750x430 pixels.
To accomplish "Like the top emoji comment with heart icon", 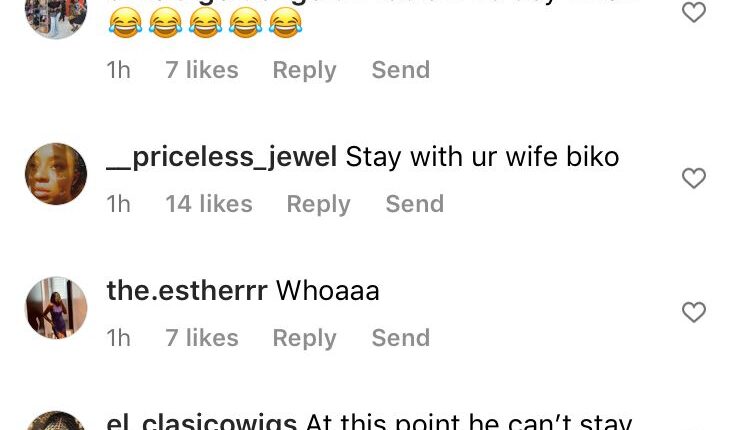I will coord(694,12).
